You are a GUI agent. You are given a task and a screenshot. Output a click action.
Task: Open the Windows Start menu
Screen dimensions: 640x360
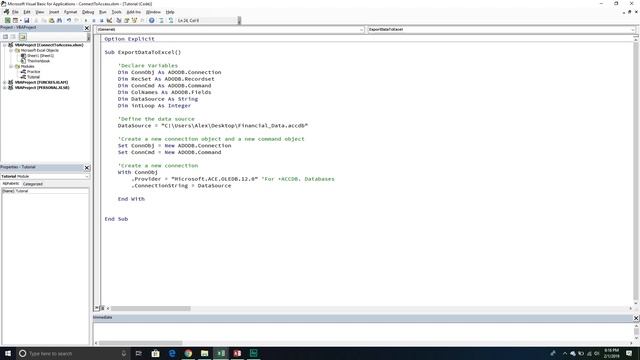click(x=8, y=353)
